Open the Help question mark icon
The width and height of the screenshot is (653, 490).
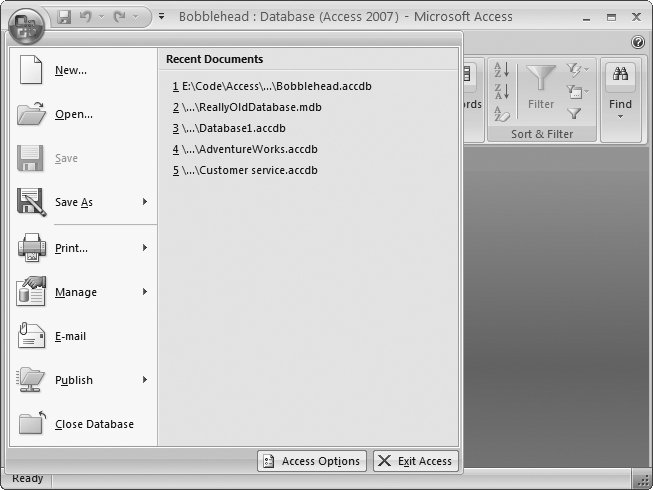(638, 42)
